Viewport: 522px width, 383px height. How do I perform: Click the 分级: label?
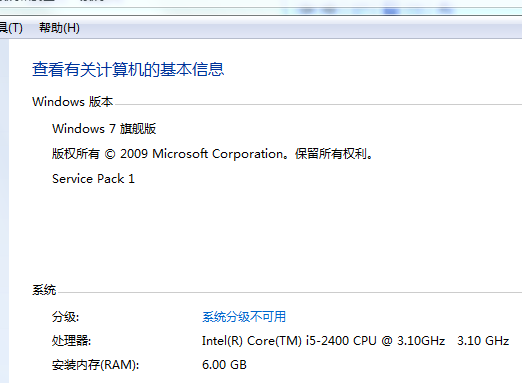[x=65, y=317]
